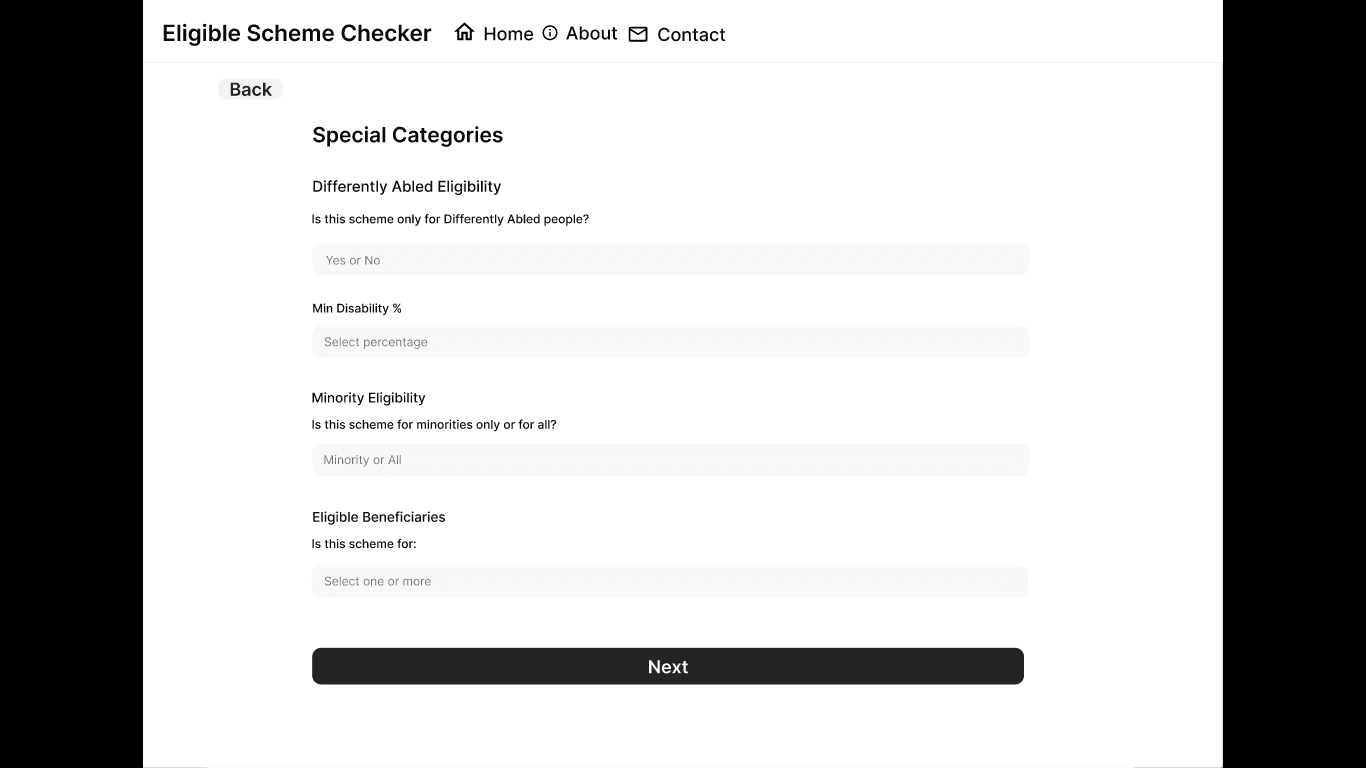
Task: Expand the Select one or more field
Action: (670, 581)
